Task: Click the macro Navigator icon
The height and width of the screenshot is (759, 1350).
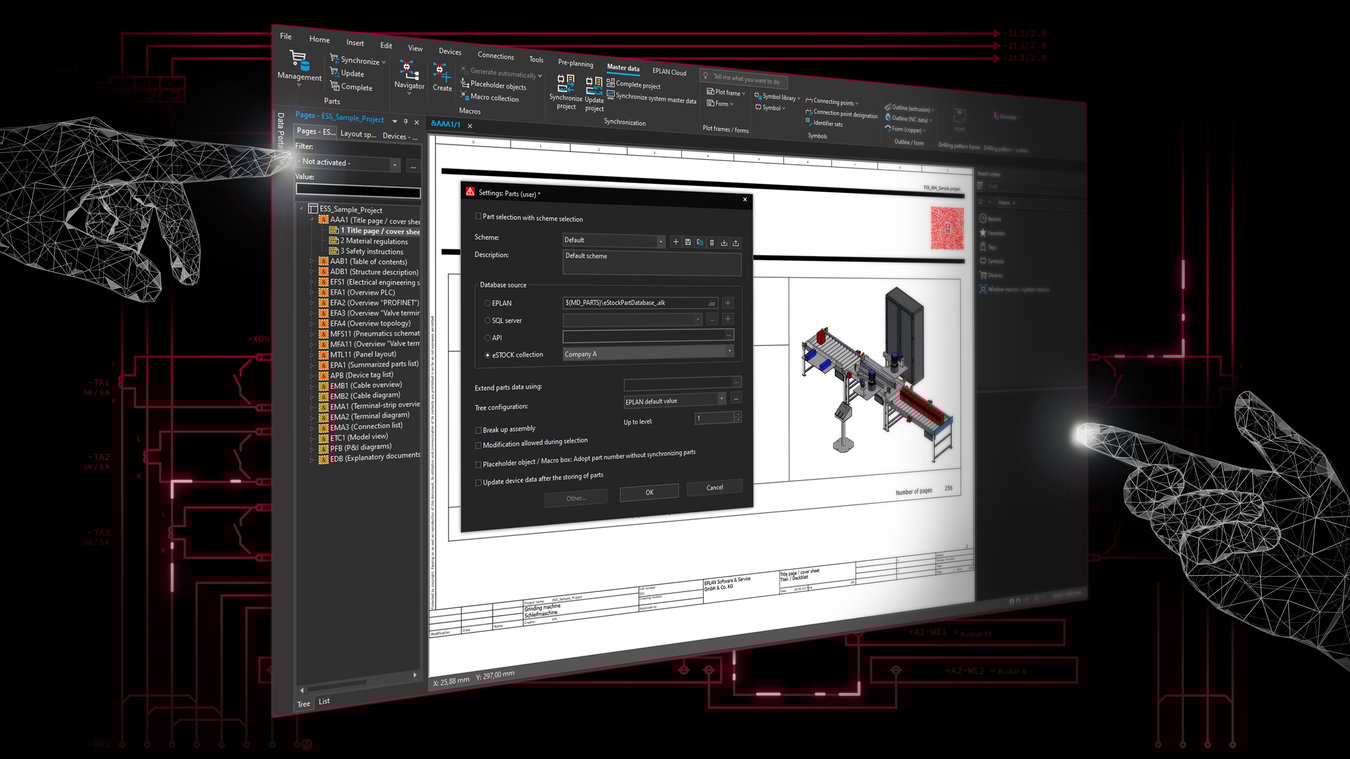Action: point(409,74)
